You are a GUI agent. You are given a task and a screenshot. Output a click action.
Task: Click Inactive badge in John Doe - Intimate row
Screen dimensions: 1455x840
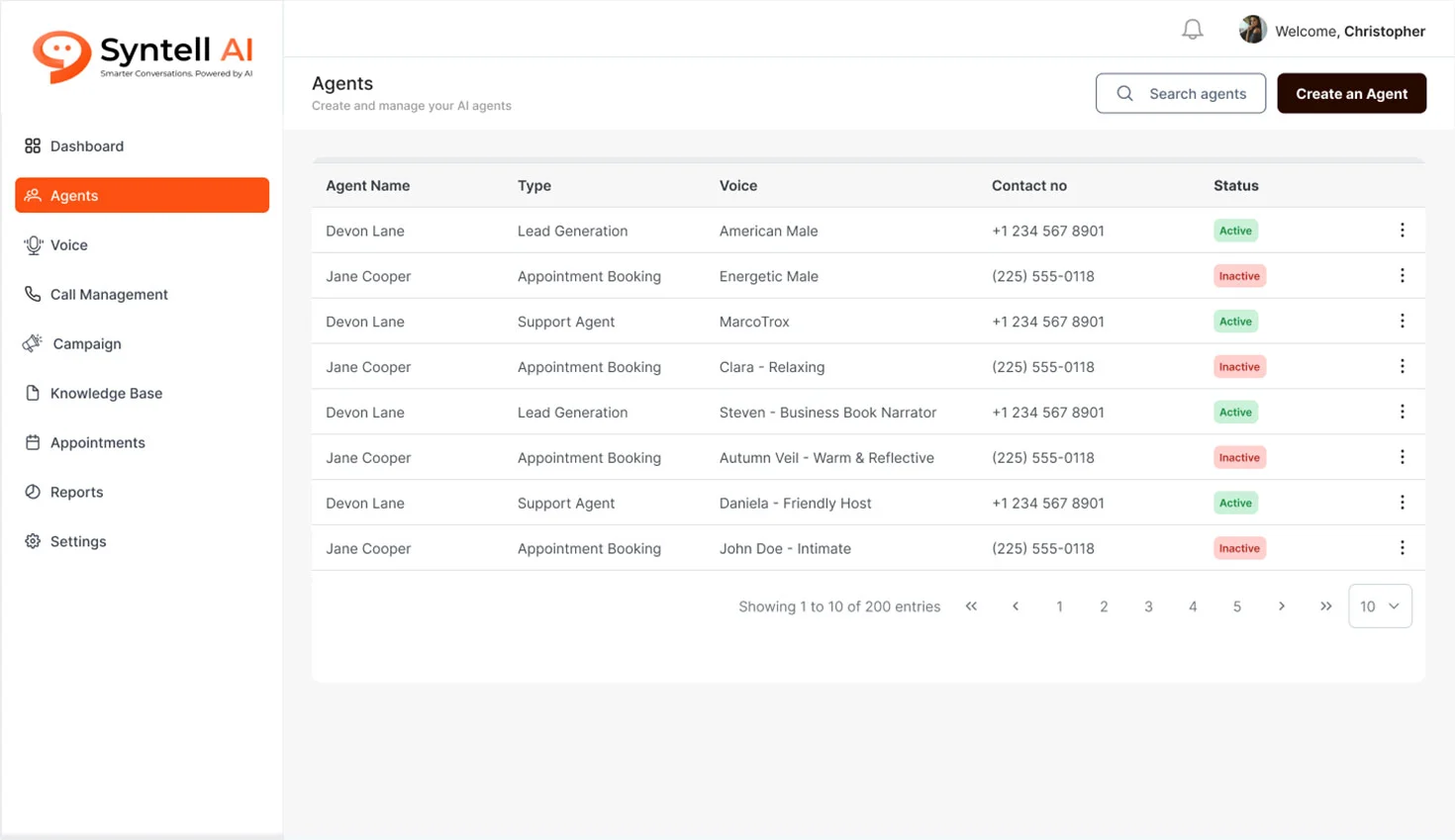[x=1239, y=548]
